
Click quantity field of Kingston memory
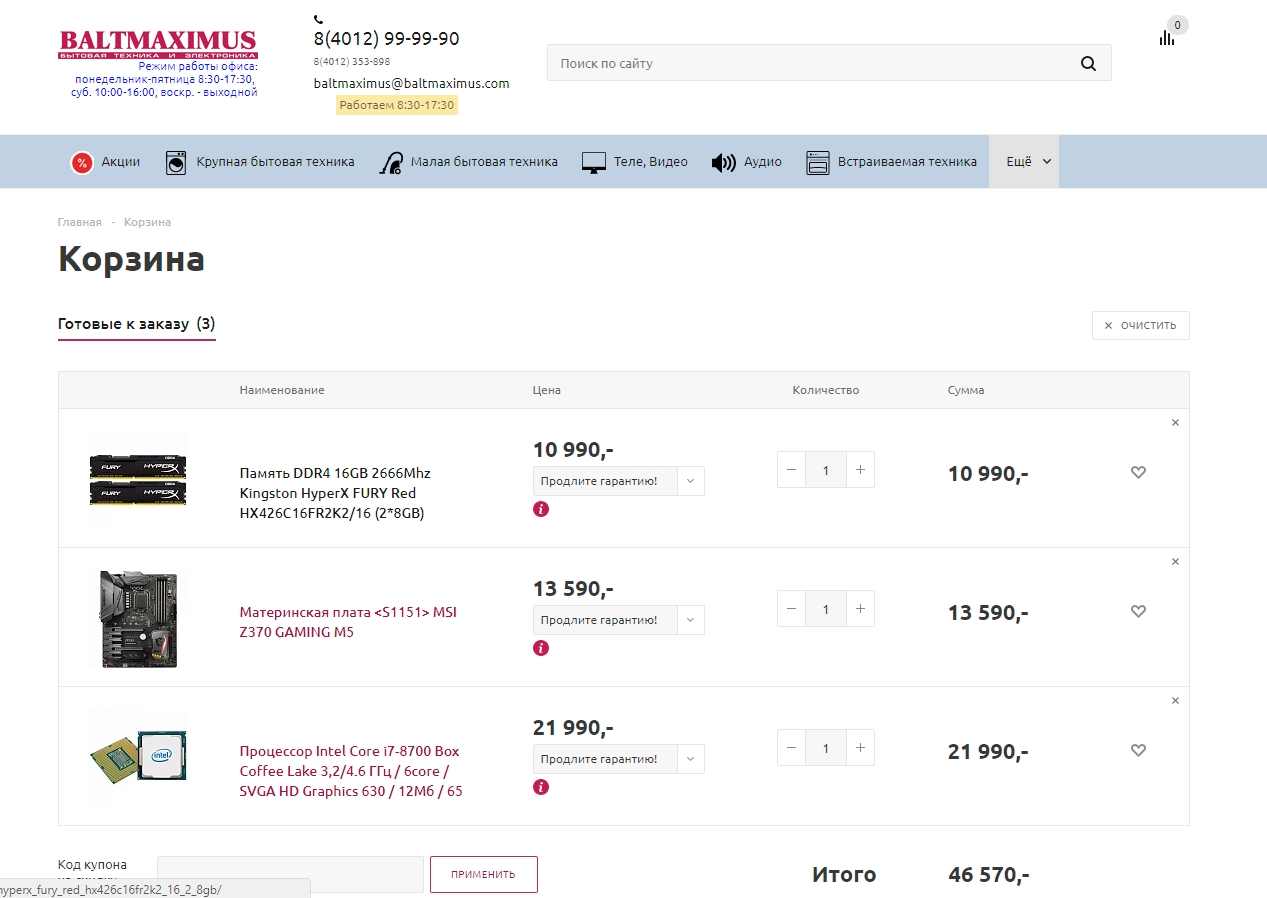click(x=826, y=470)
